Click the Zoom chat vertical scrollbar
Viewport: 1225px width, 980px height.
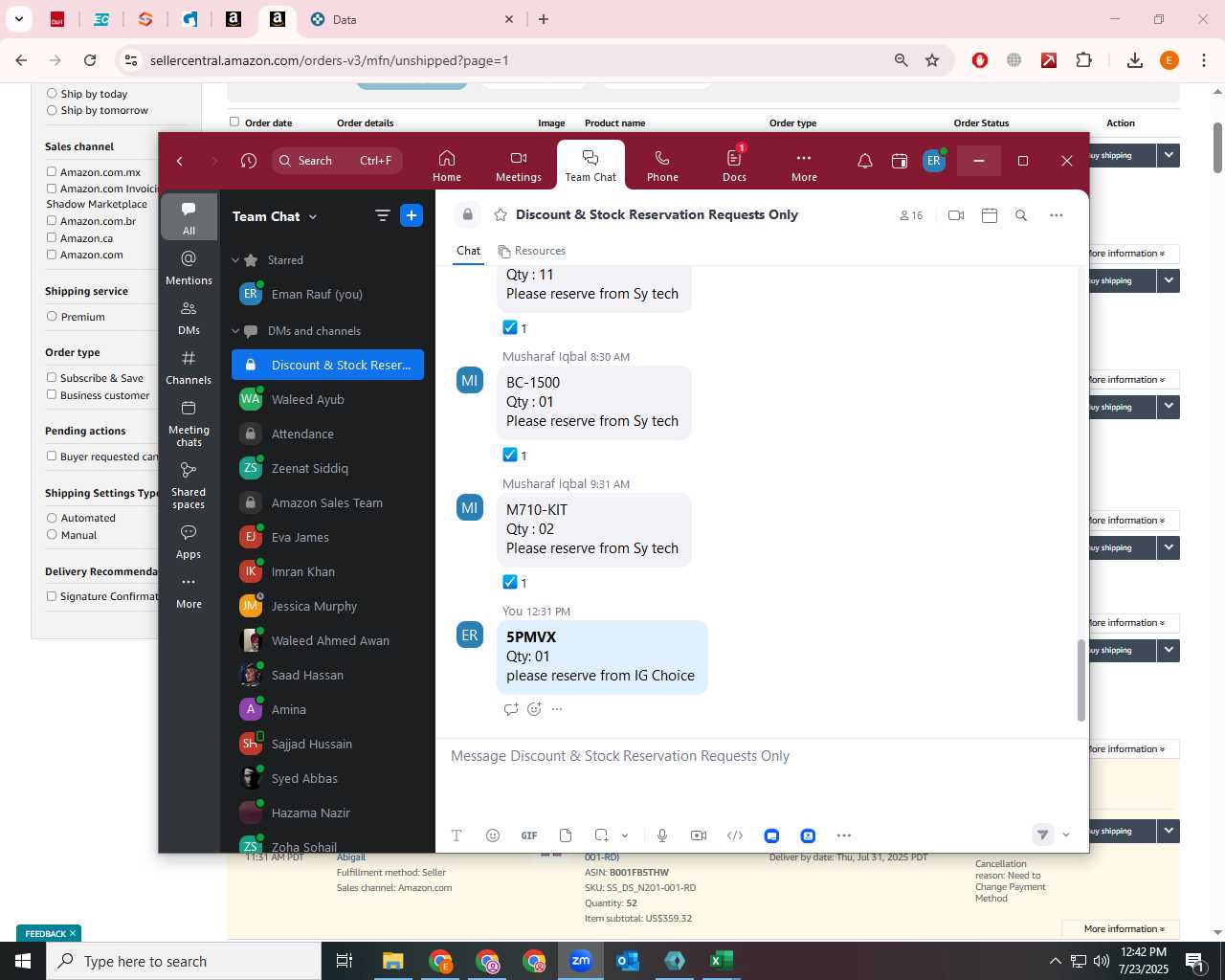[x=1081, y=679]
